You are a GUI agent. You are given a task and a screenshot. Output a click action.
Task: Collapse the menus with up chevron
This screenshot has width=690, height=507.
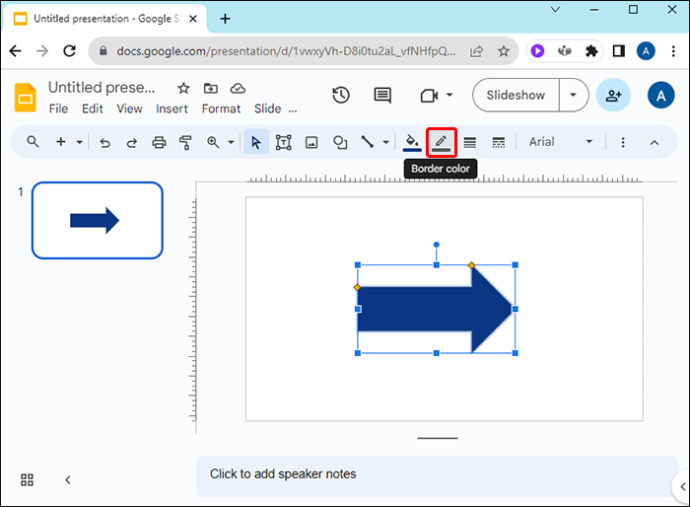coord(654,142)
